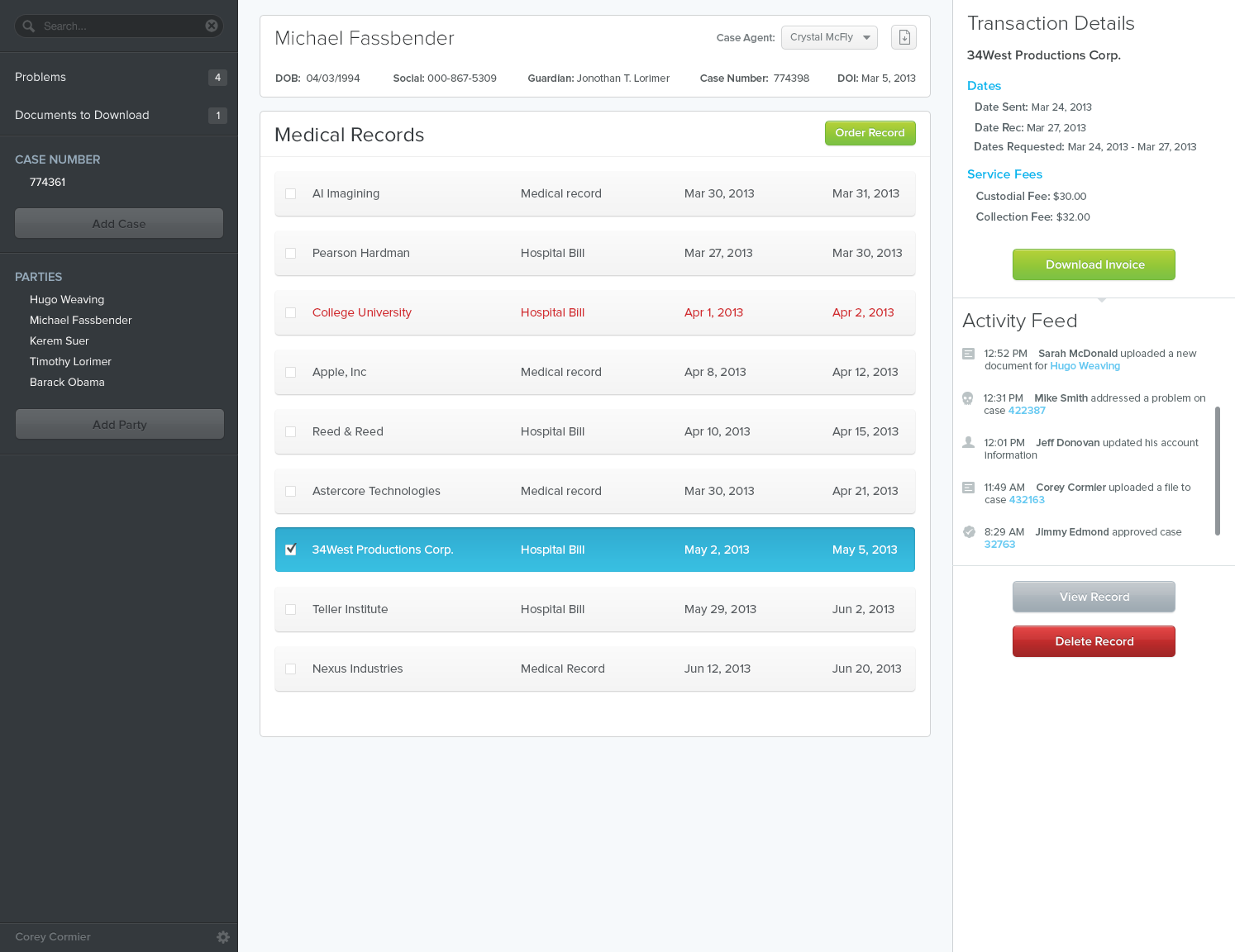
Task: Click Social 000-867-5309 text
Action: pyautogui.click(x=445, y=79)
